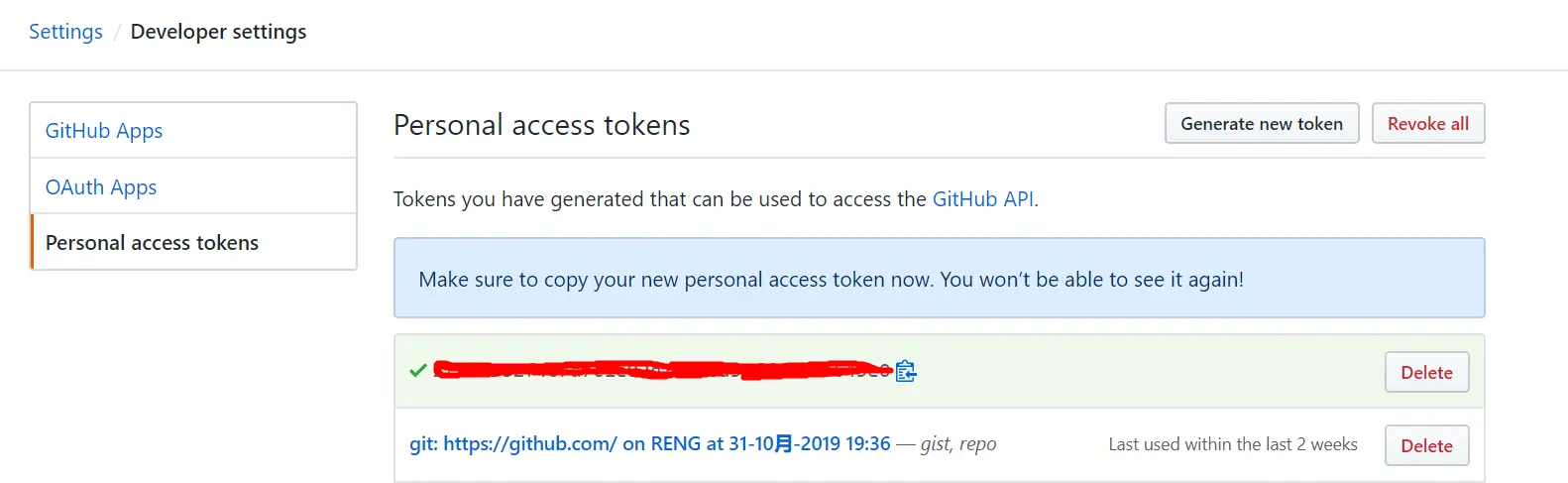Copy the new token with clipboard icon
The image size is (1568, 483).
pos(906,371)
